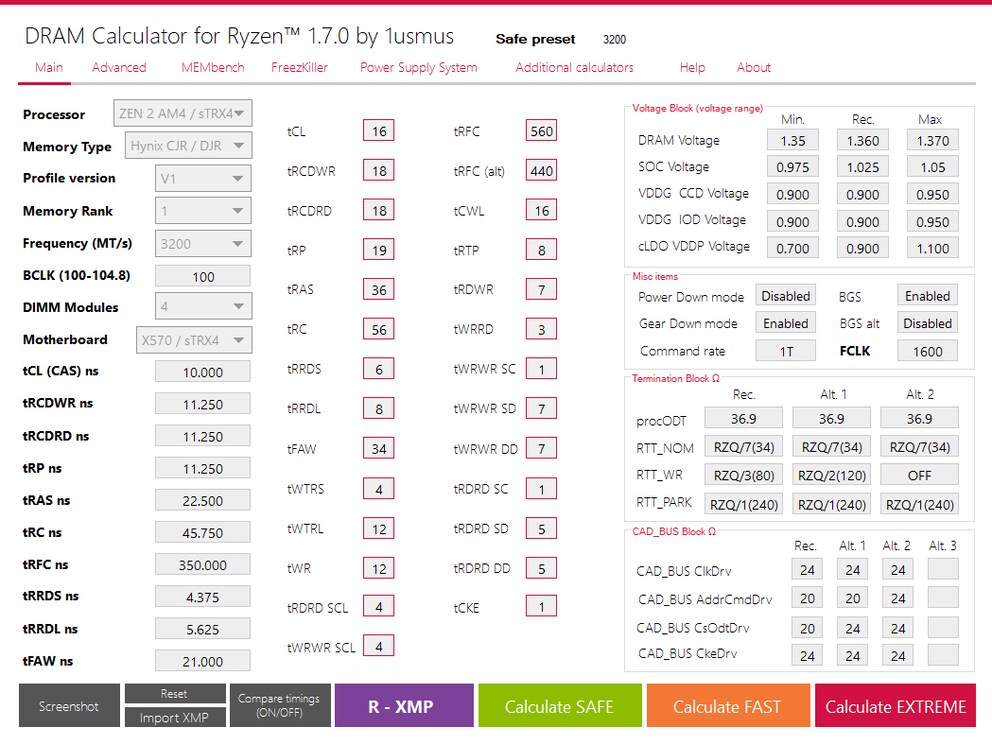Toggle Compare timings (ON/OFF)

pyautogui.click(x=280, y=706)
